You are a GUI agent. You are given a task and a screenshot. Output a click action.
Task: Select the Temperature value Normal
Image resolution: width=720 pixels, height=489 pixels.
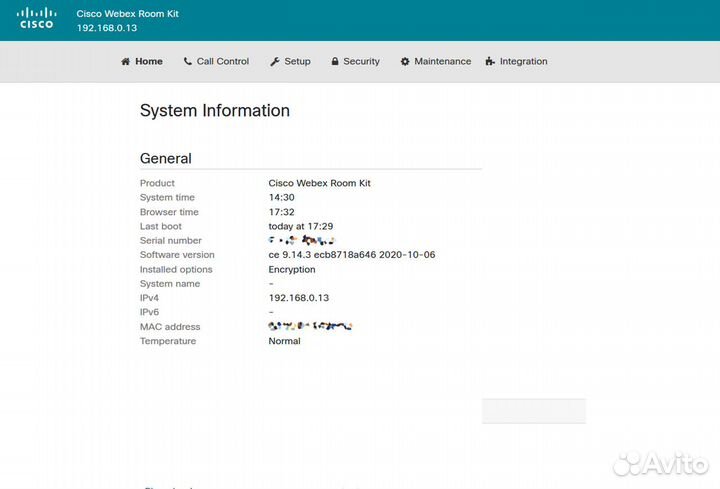coord(284,341)
